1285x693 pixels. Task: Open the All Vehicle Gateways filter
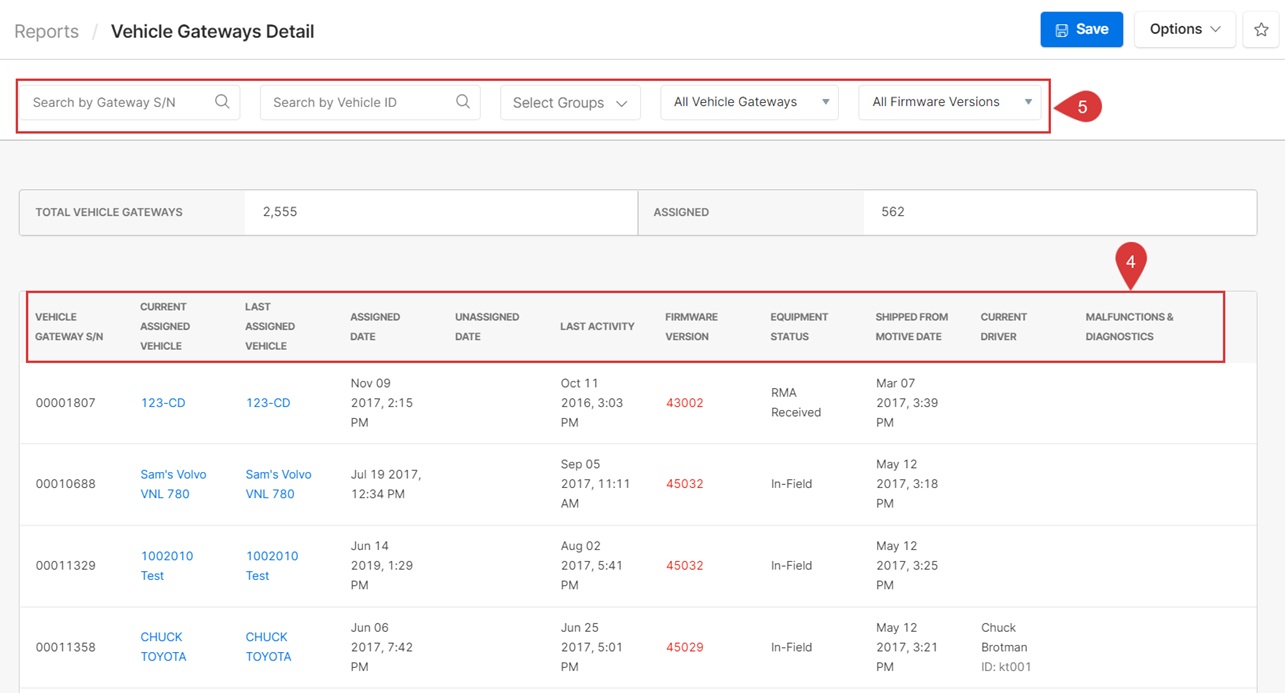pyautogui.click(x=750, y=102)
